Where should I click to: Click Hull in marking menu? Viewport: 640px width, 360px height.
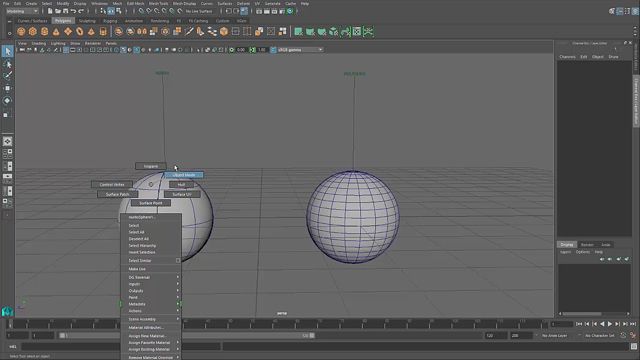point(181,185)
